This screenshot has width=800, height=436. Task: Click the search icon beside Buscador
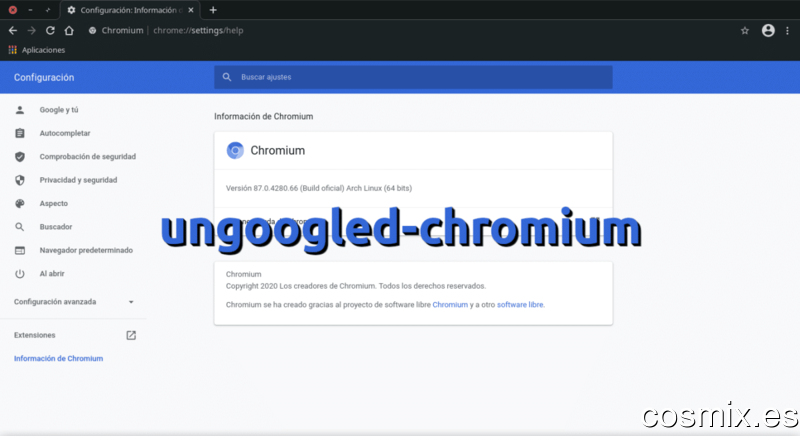coord(20,227)
